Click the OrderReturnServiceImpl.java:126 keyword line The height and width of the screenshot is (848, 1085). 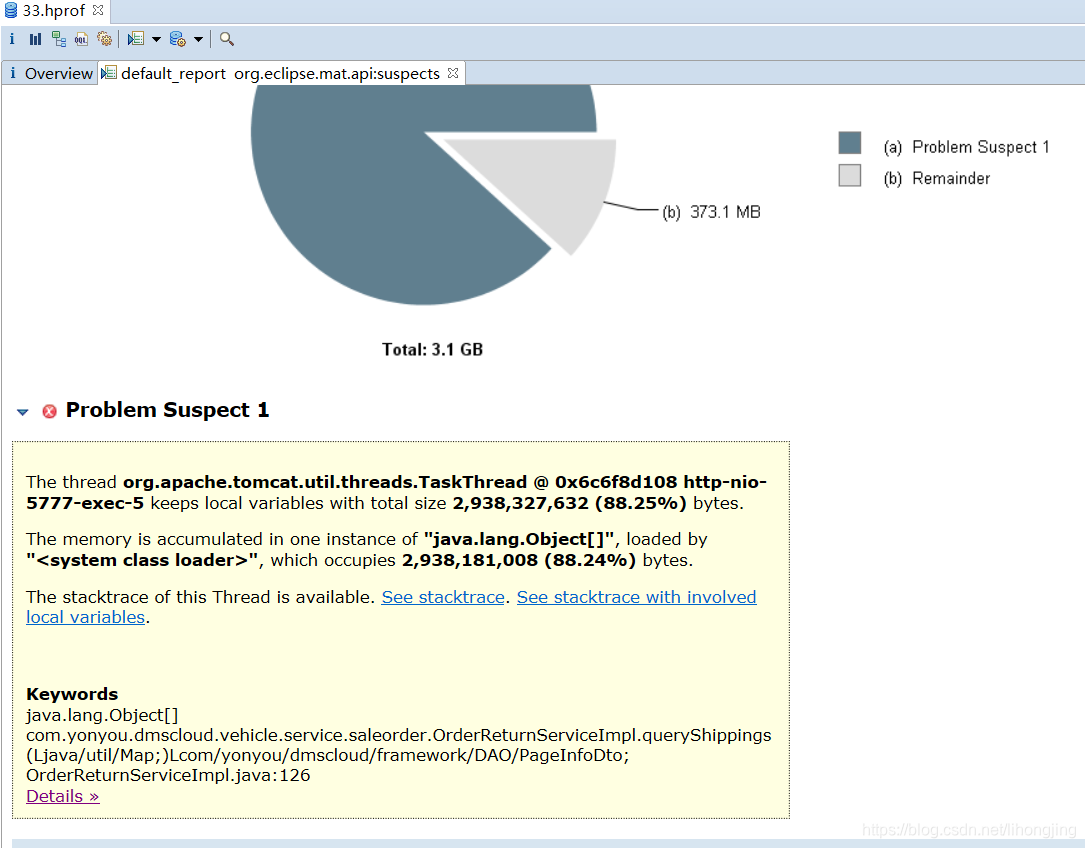click(x=168, y=775)
